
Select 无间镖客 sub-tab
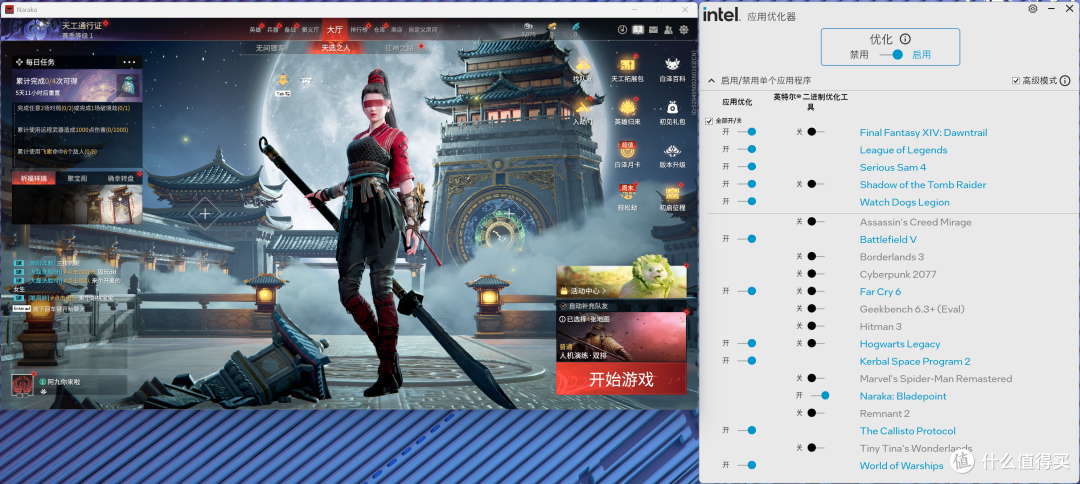270,48
